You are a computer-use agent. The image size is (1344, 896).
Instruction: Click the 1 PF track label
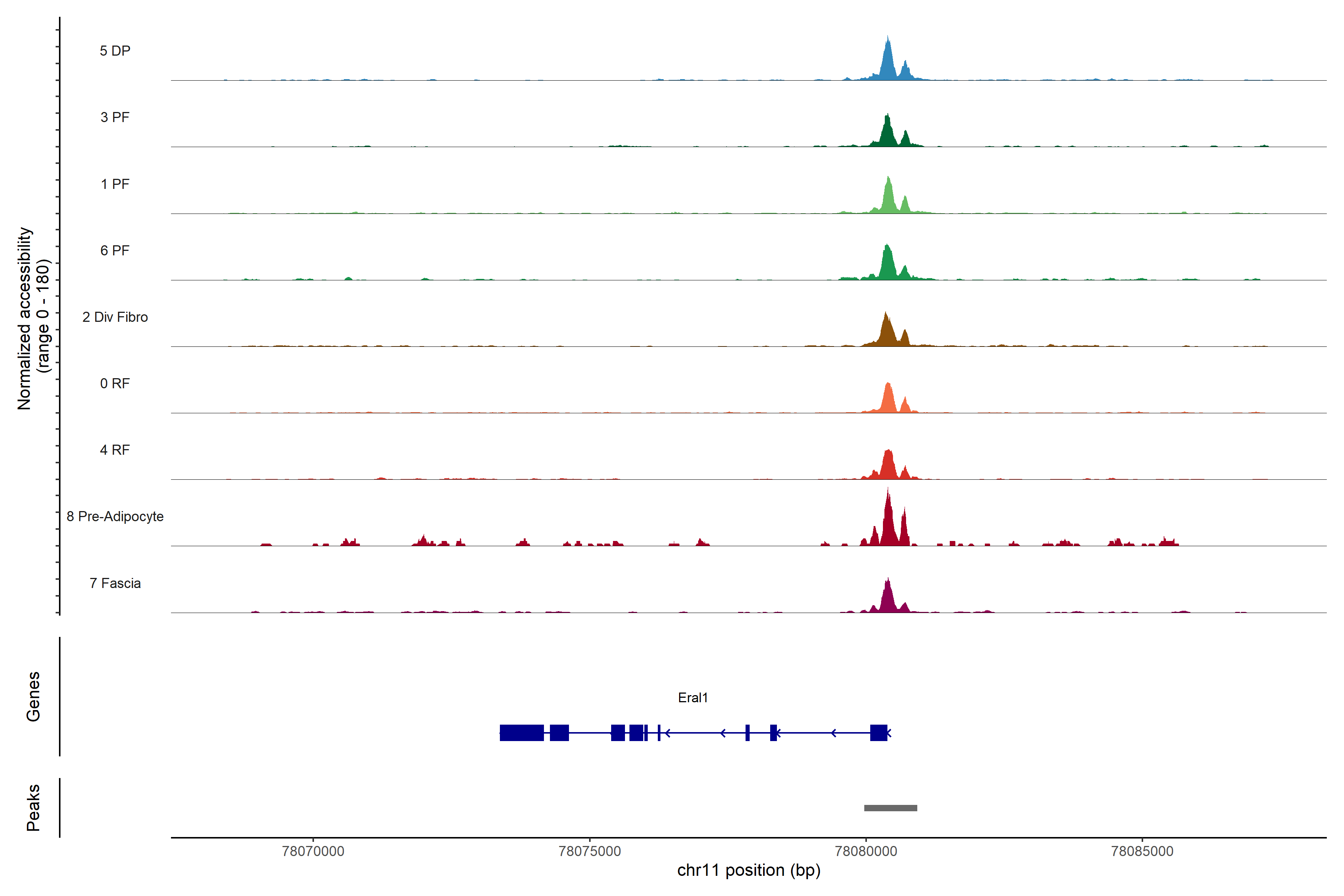115,184
